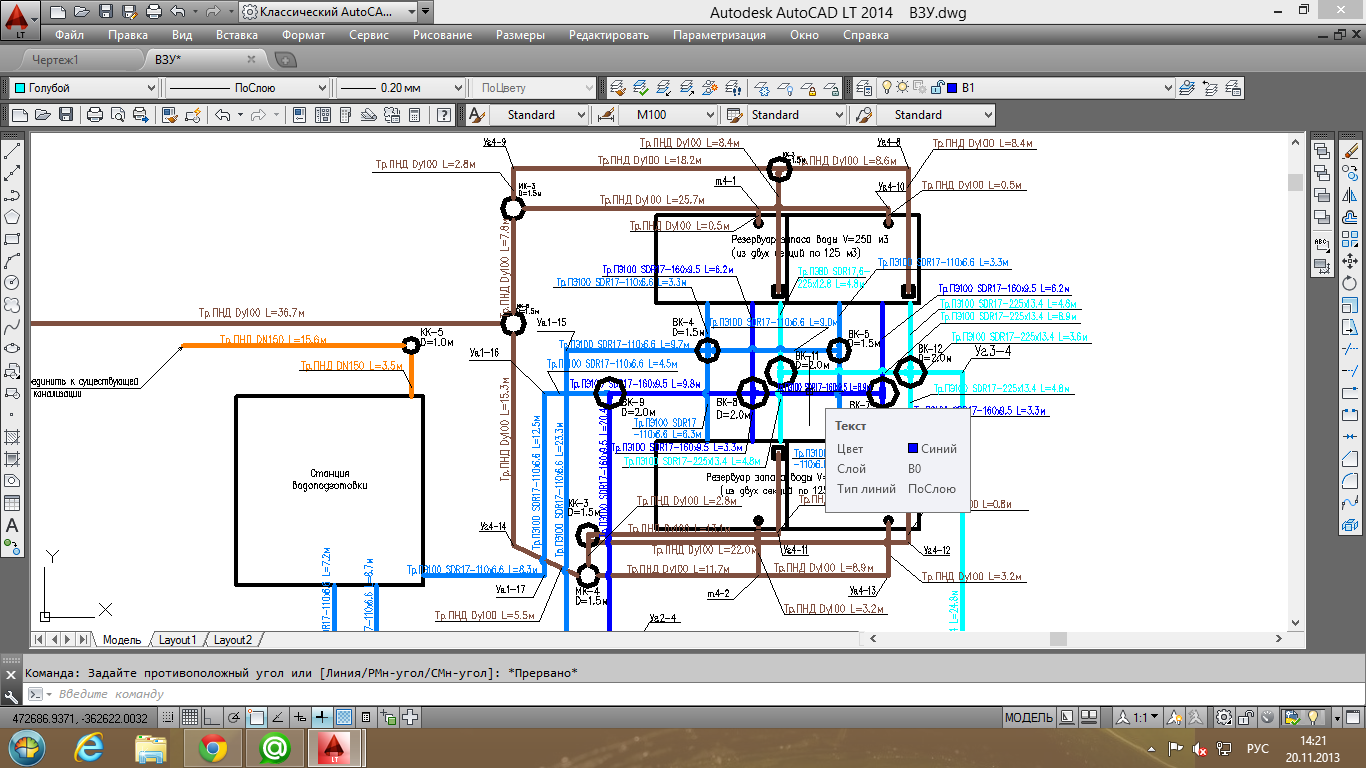The height and width of the screenshot is (768, 1366).
Task: Toggle layer B1 on/off lightbulb icon
Action: pos(886,87)
